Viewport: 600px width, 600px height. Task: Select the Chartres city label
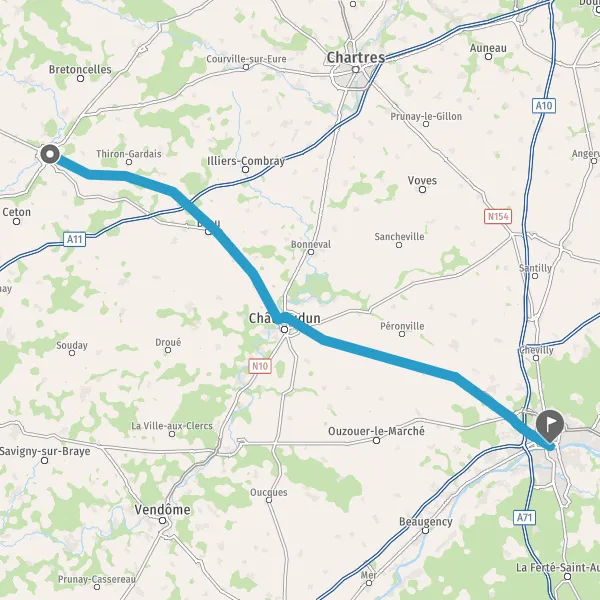tap(356, 58)
